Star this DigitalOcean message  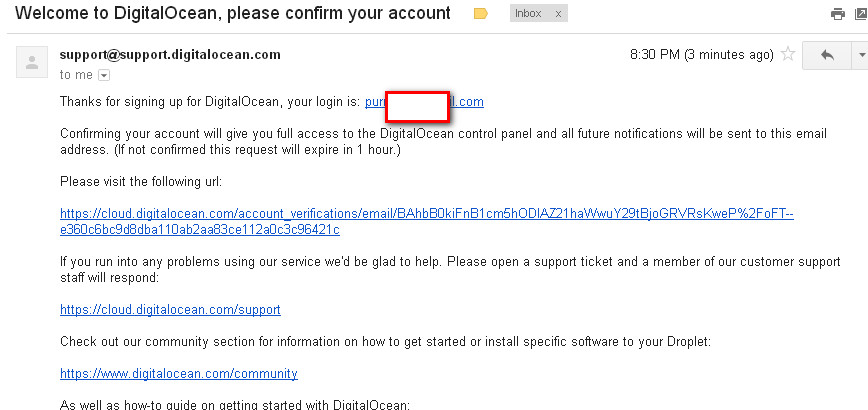coord(787,54)
